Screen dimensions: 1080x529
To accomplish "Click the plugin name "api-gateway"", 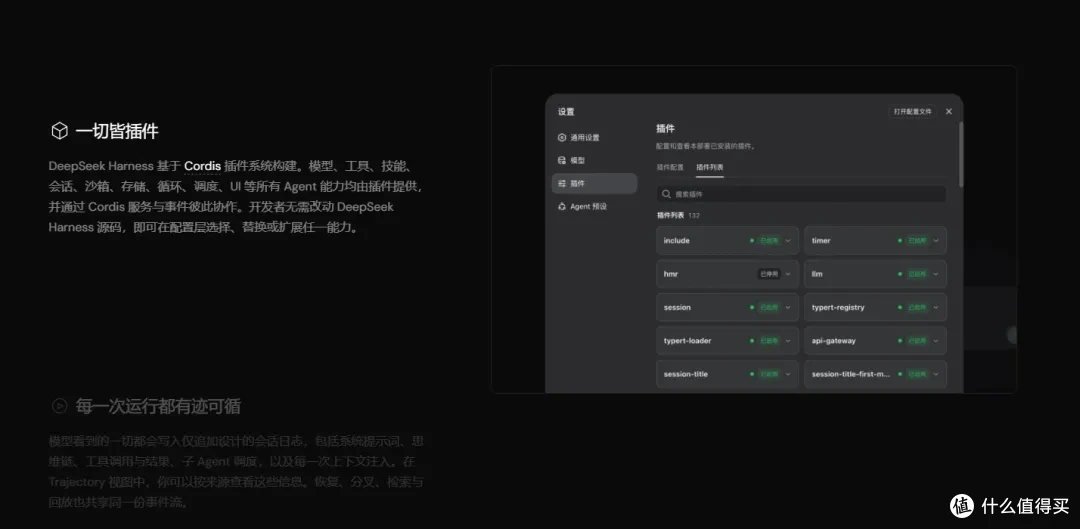I will pos(833,341).
